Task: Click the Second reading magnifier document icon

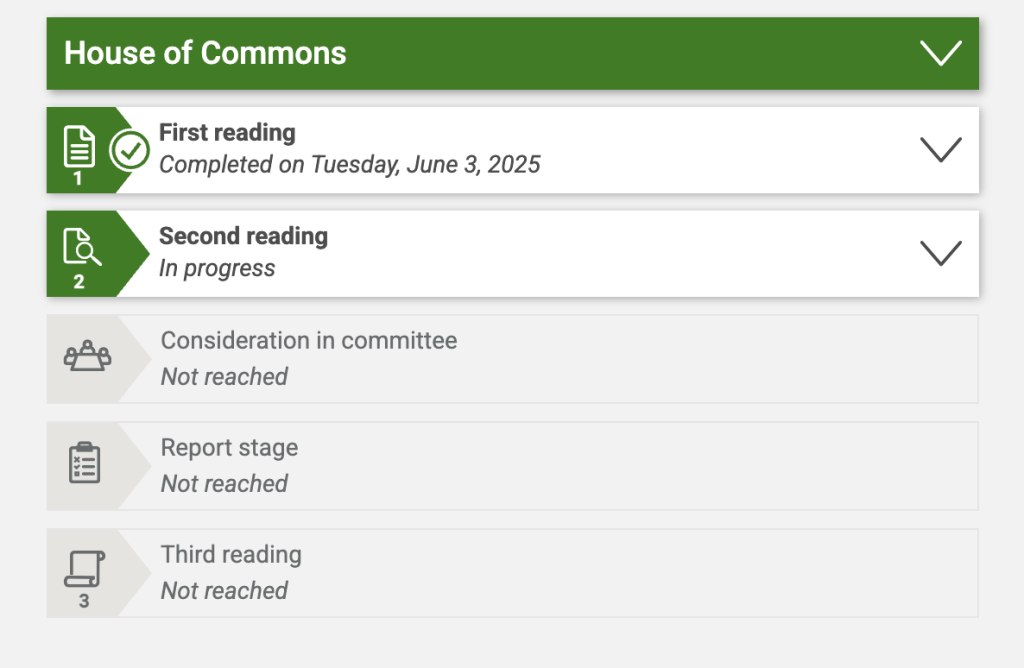Action: [x=80, y=246]
